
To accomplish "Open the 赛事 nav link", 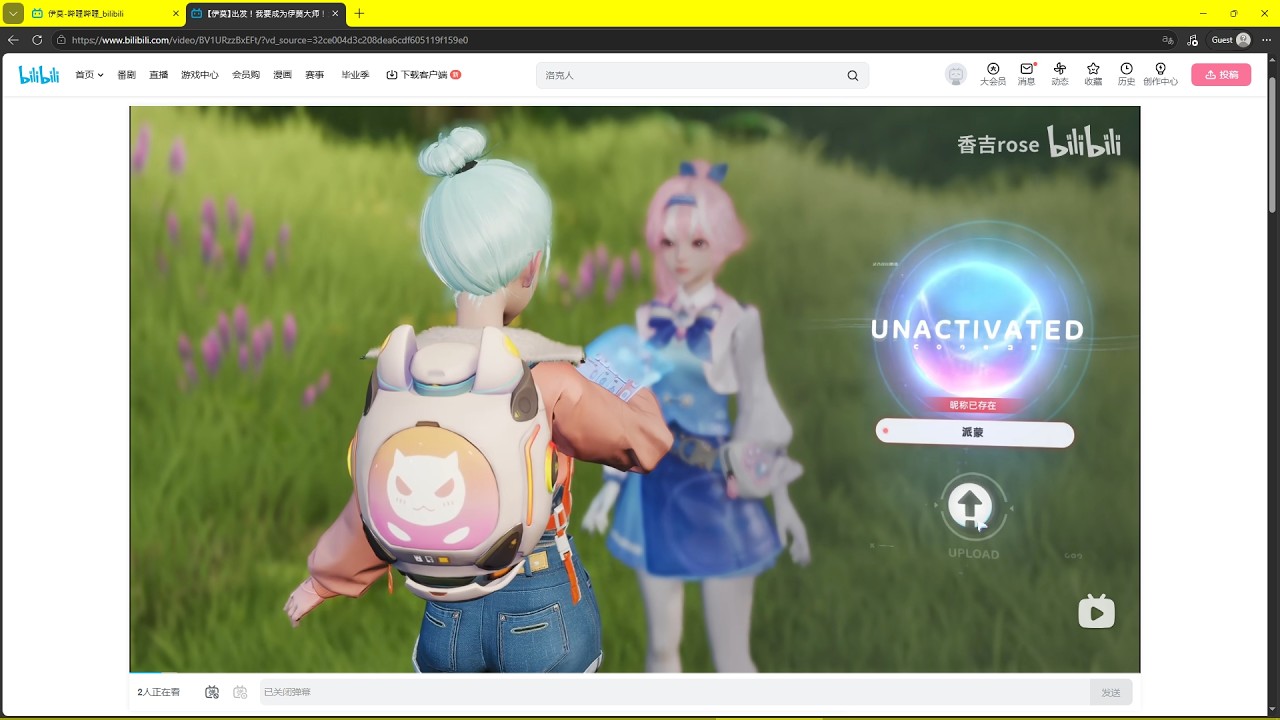I will tap(315, 75).
